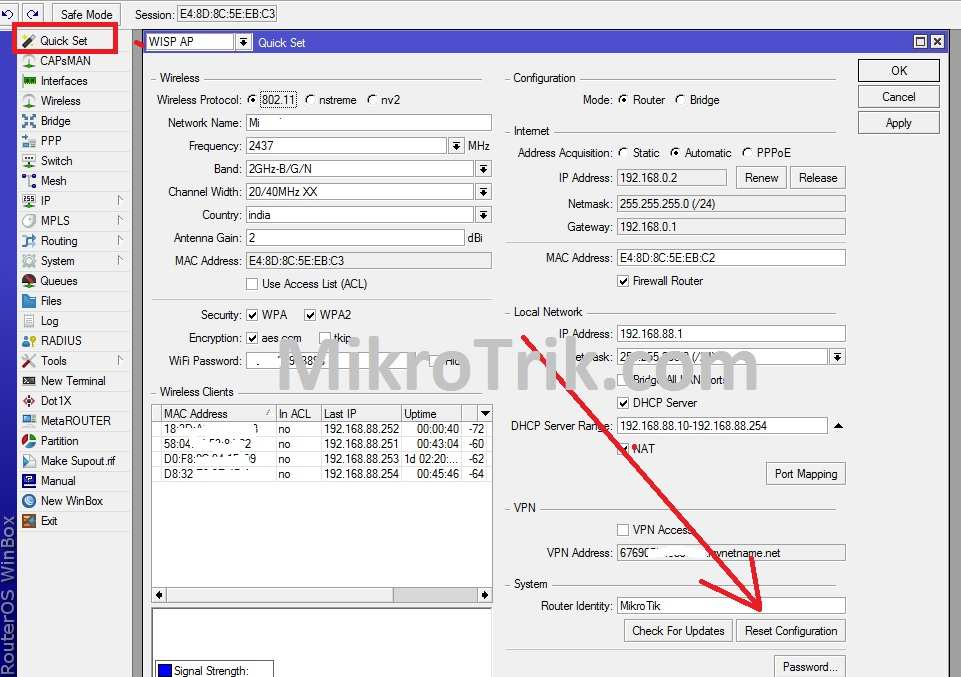Viewport: 961px width, 677px height.
Task: Expand the Routing submenu
Action: click(x=120, y=241)
